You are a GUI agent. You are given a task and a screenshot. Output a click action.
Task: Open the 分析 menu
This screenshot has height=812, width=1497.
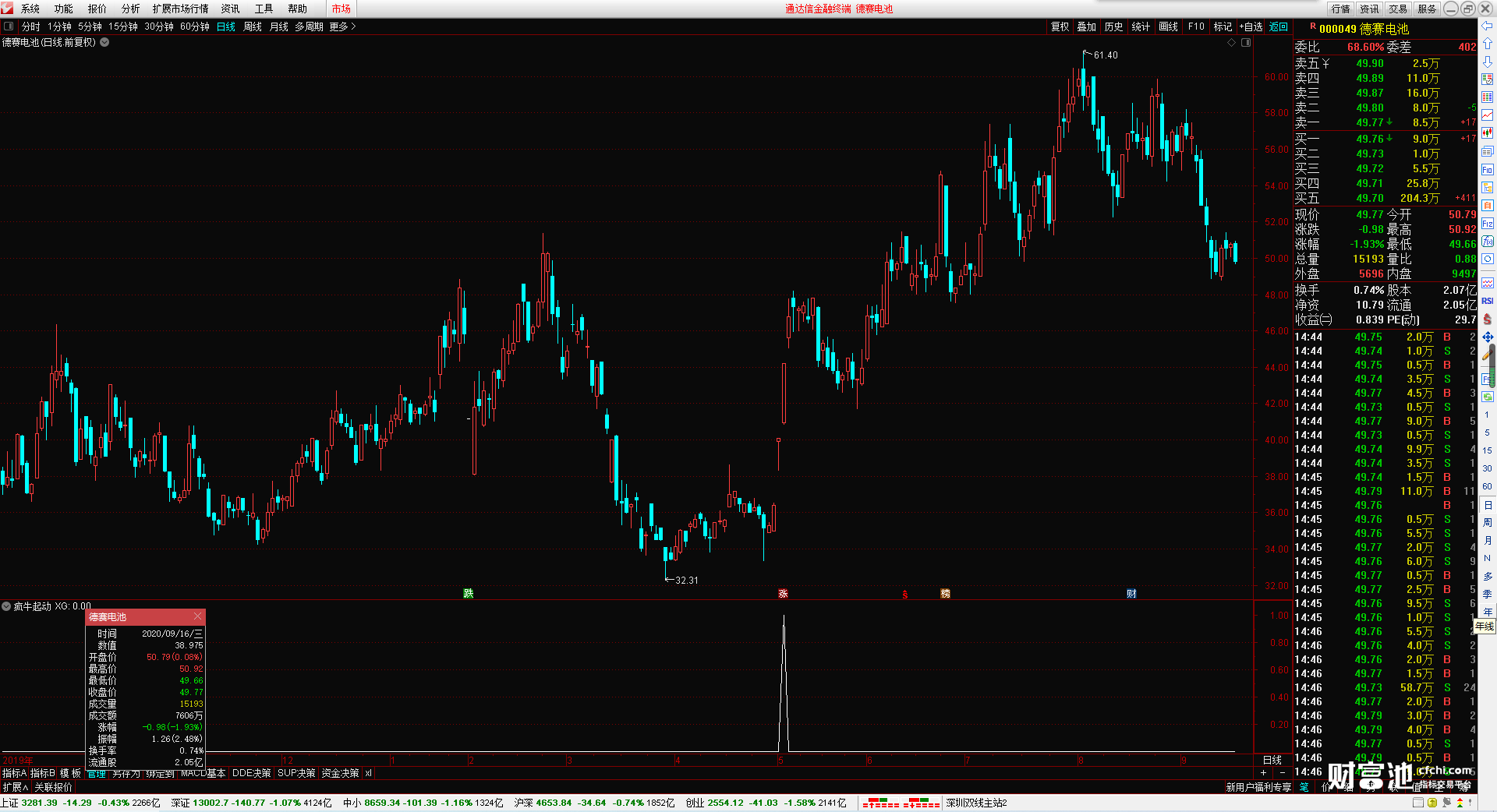click(x=131, y=9)
